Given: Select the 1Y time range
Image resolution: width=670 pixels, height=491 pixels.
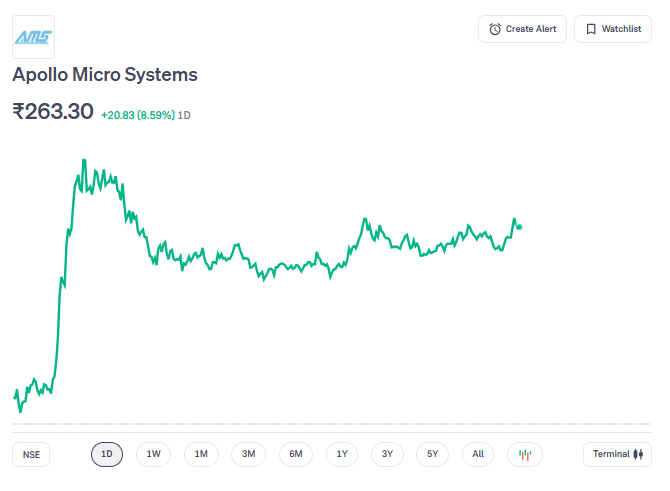Looking at the screenshot, I should pos(342,454).
